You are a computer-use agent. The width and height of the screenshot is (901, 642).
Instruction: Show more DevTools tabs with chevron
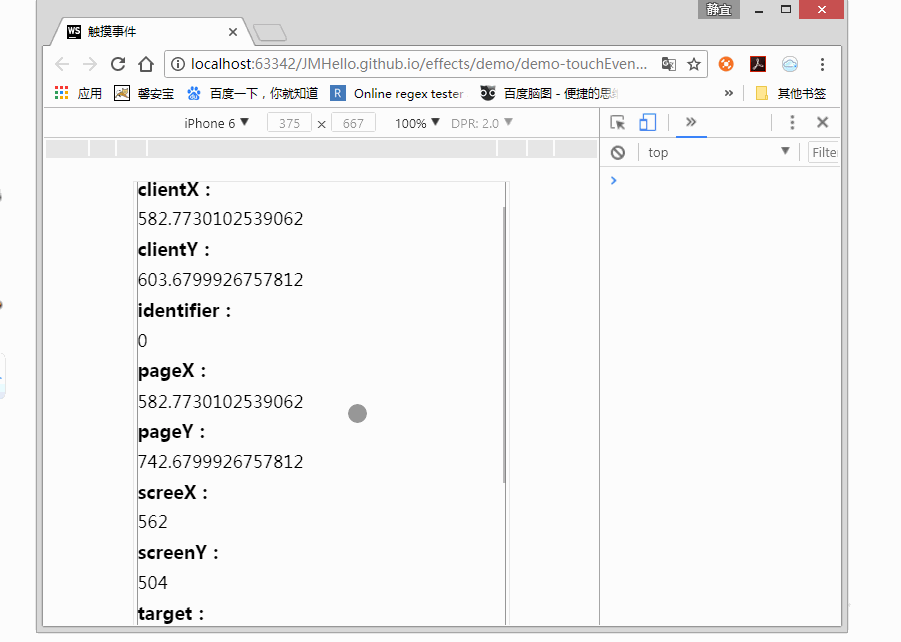[x=690, y=122]
